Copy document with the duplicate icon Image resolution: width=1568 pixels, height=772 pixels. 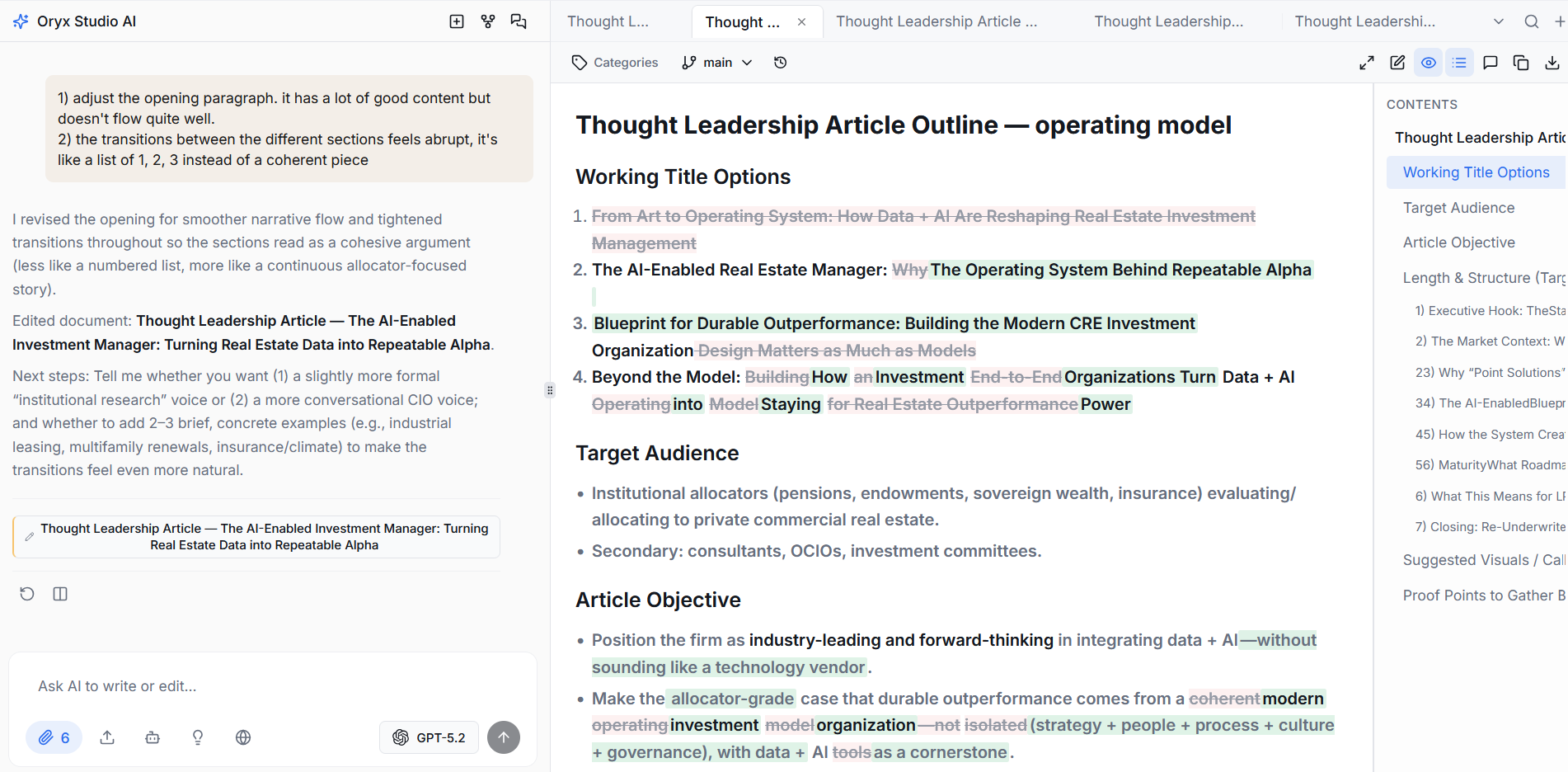tap(1521, 63)
